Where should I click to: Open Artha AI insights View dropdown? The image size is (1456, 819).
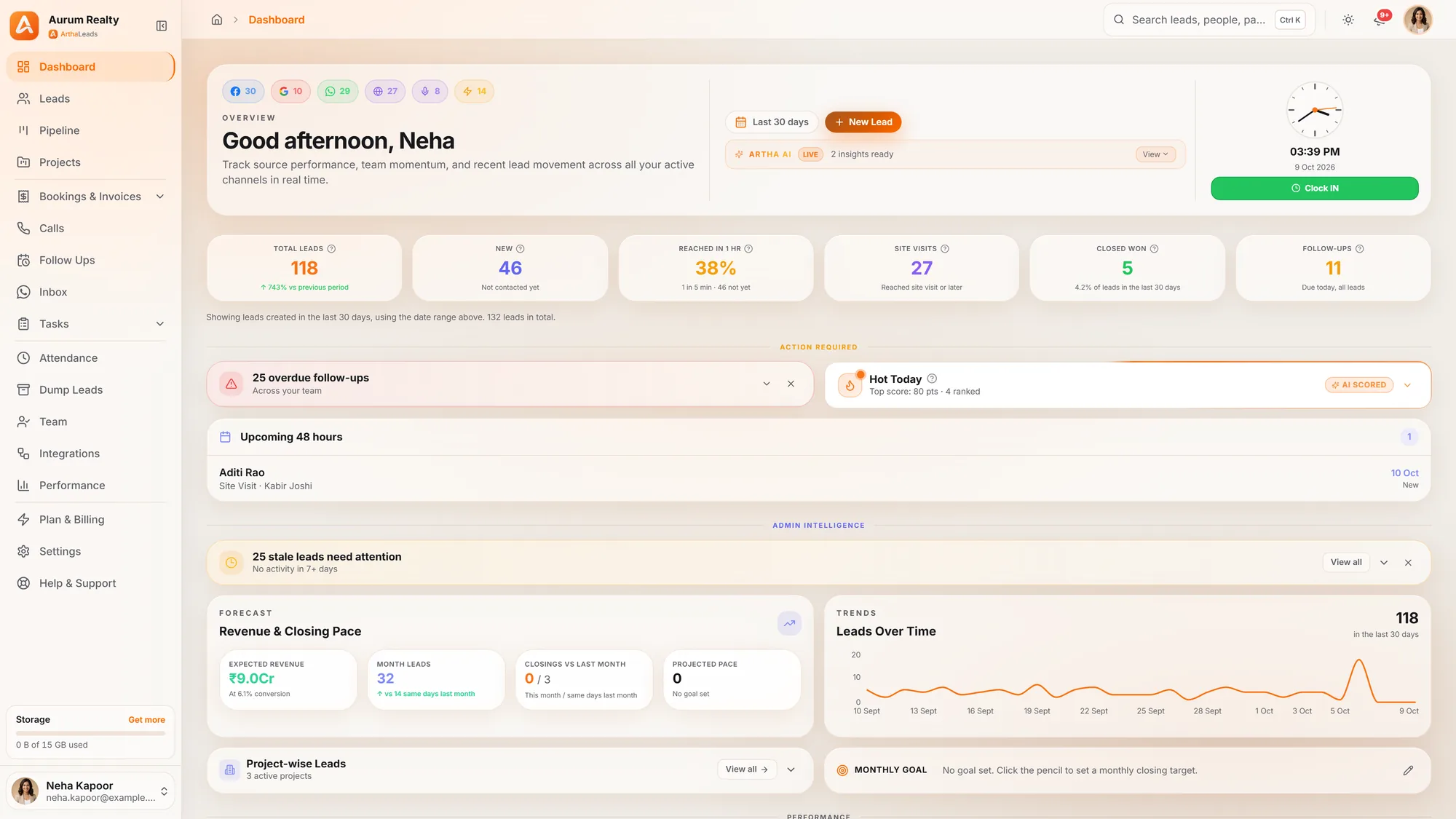point(1155,154)
